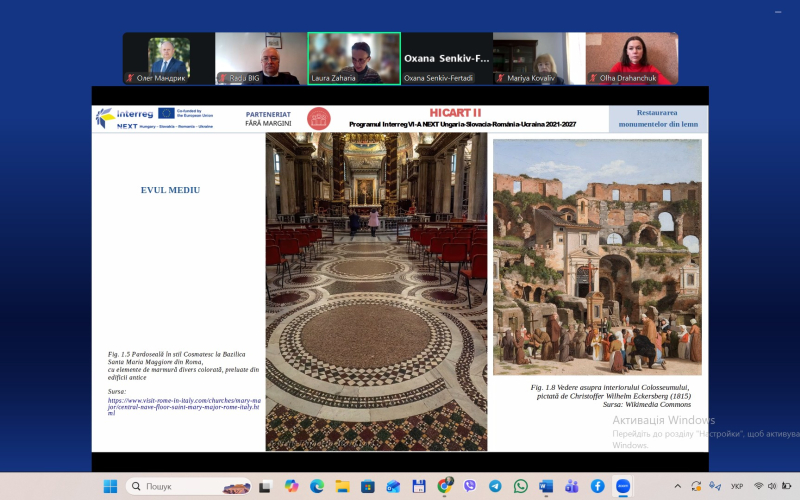
Task: Switch the УКР keyboard language
Action: (x=736, y=486)
